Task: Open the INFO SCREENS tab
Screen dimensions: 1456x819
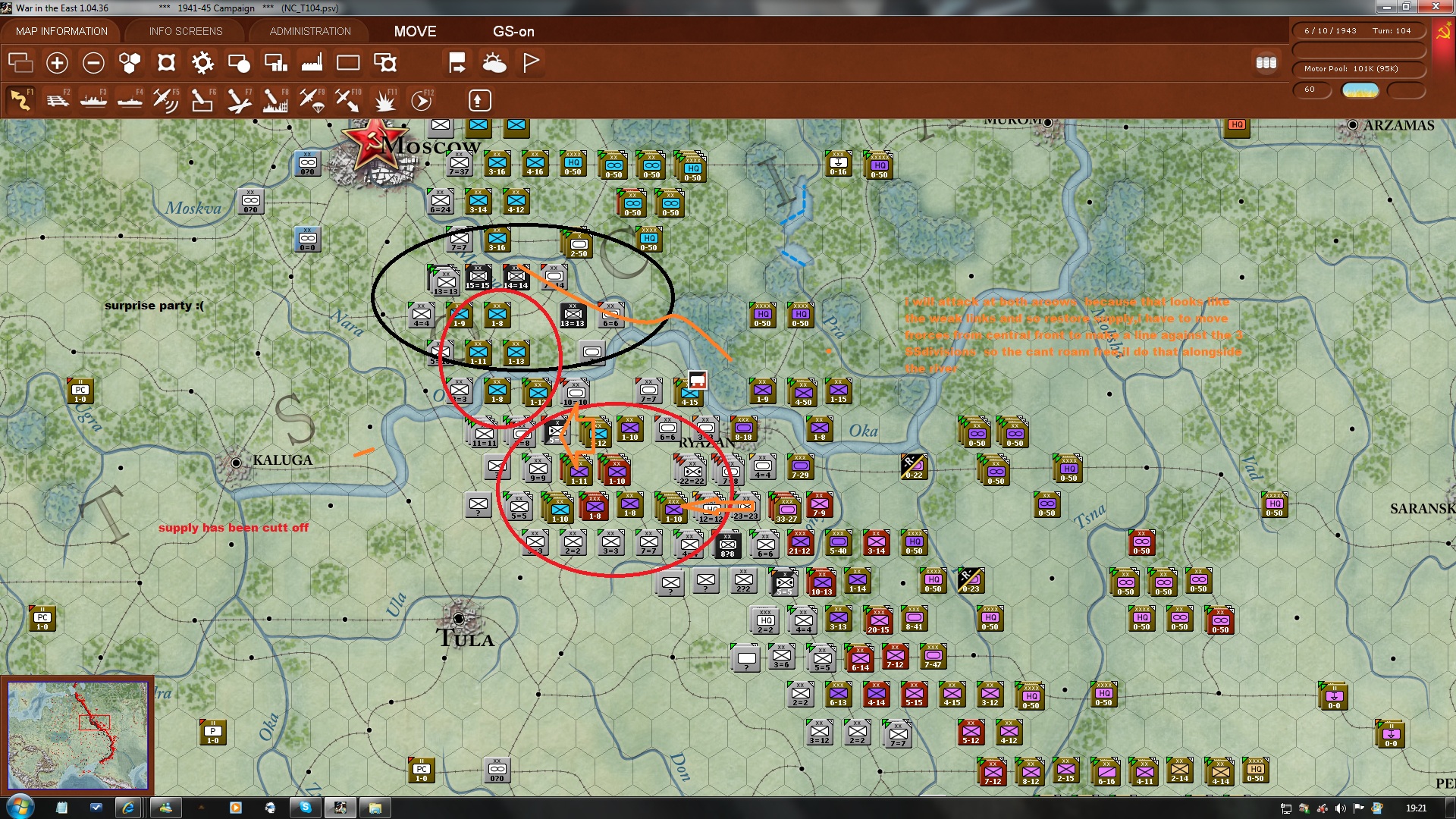Action: pos(186,31)
